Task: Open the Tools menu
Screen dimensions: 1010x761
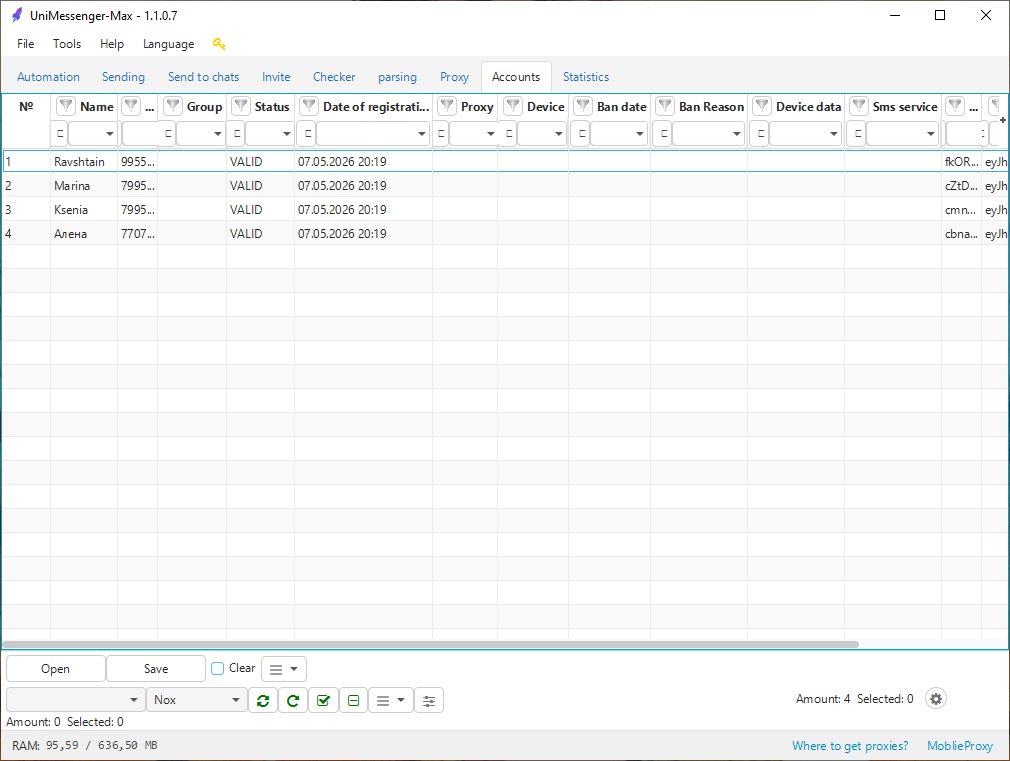Action: [67, 44]
